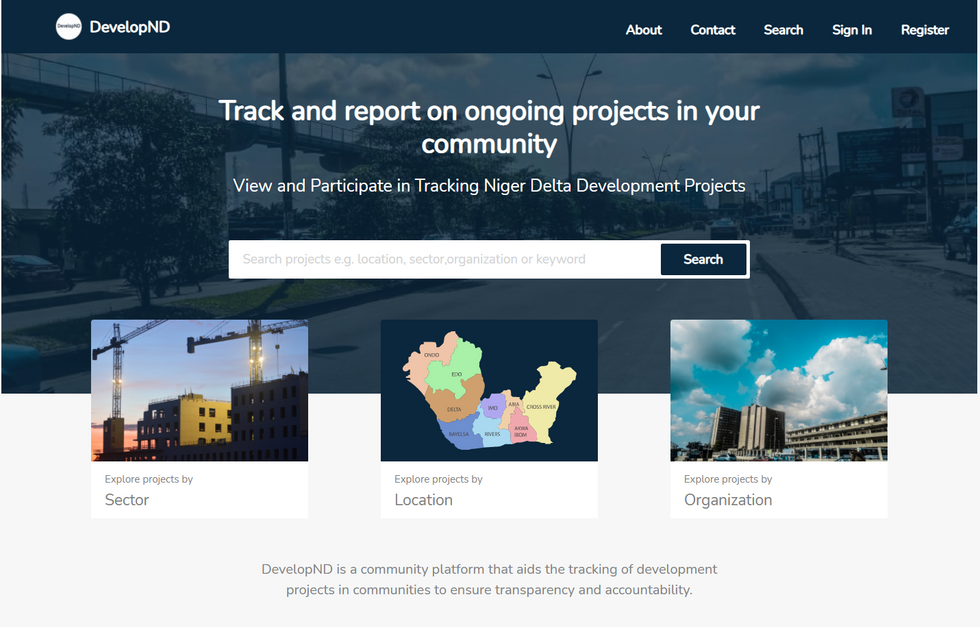
Task: Click the dark Search button beside the field
Action: tap(703, 259)
